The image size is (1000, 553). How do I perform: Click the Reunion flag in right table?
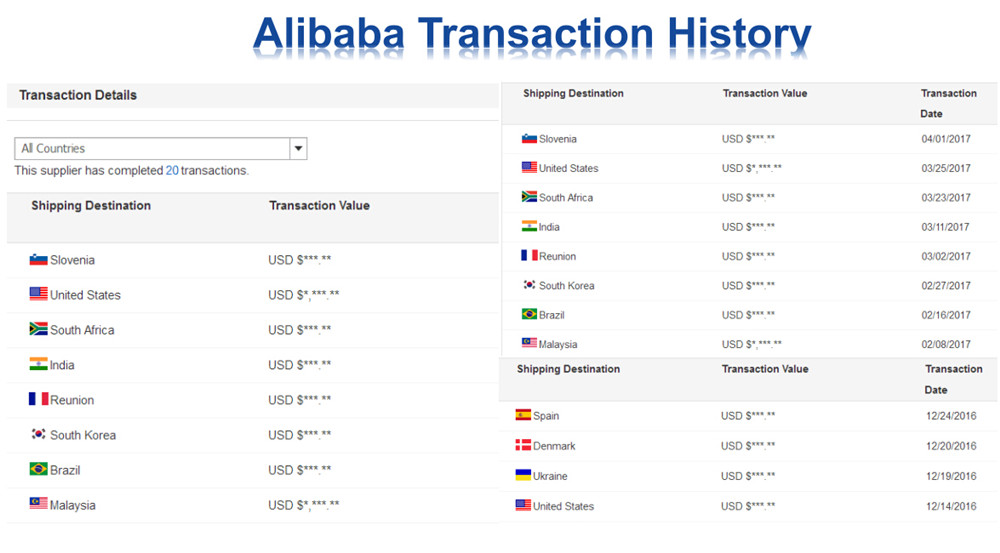click(529, 256)
